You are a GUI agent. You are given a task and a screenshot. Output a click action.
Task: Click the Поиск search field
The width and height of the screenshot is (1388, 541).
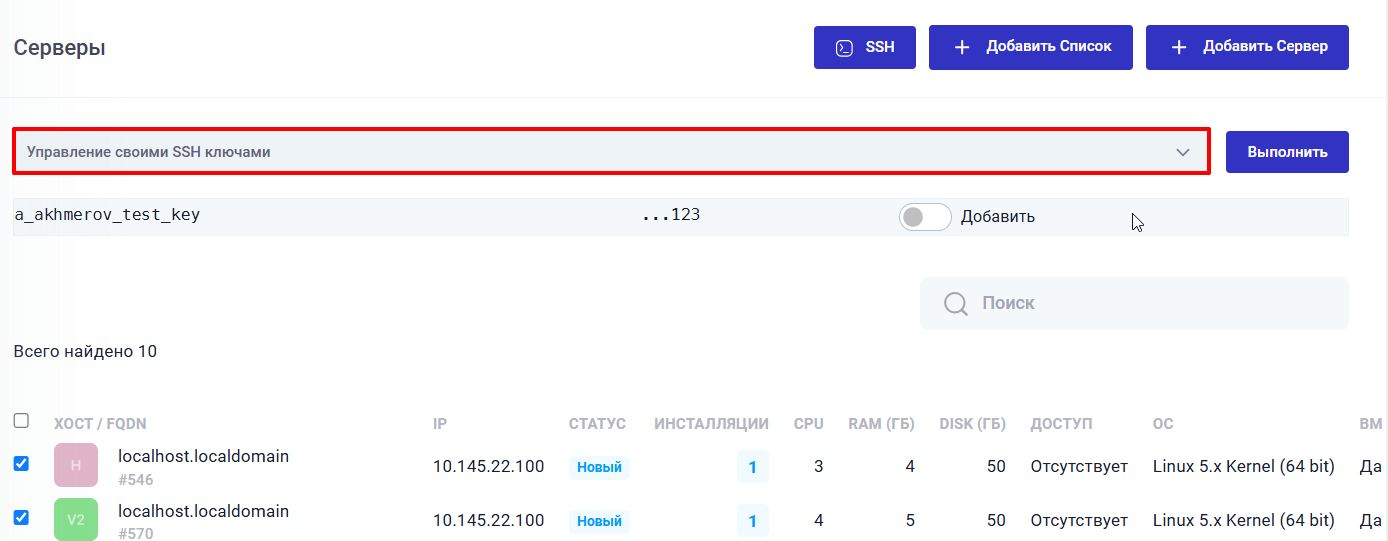(x=1134, y=303)
